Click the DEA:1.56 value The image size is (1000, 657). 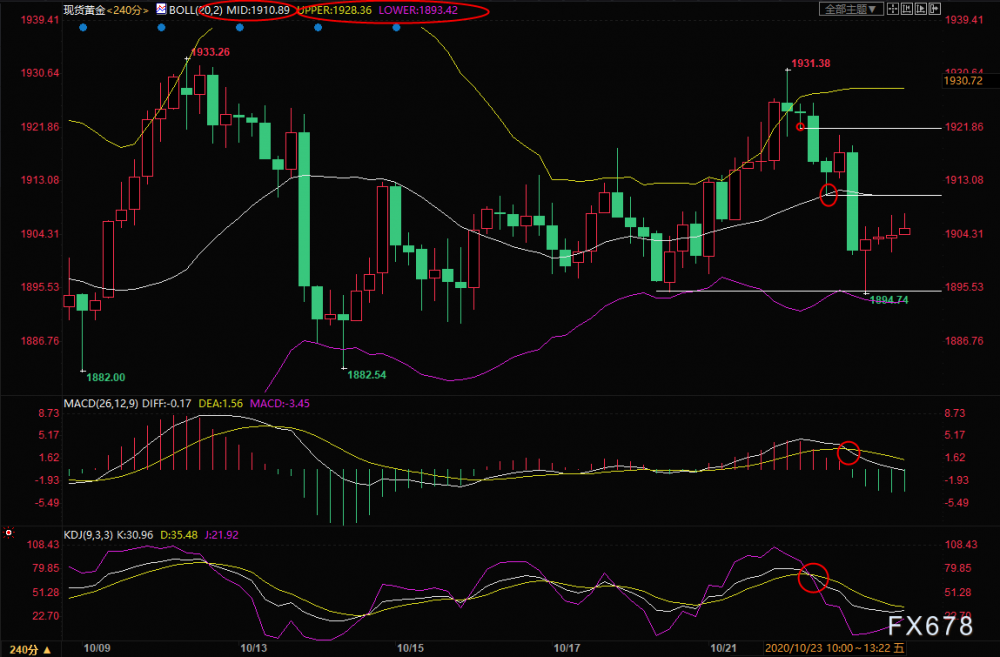[221, 403]
